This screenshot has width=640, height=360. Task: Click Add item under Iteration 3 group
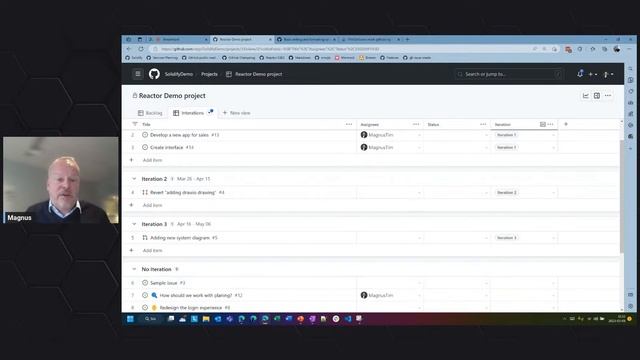tap(152, 251)
